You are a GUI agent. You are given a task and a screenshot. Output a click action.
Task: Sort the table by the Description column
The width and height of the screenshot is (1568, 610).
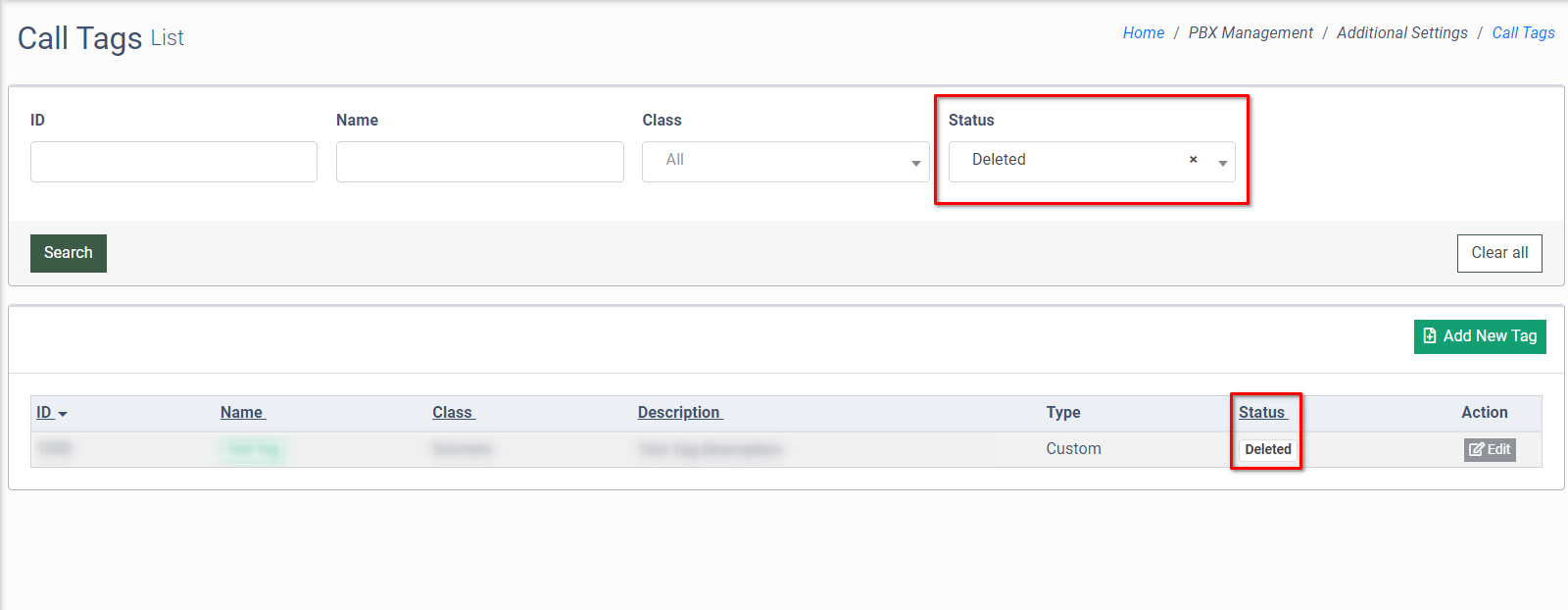click(679, 413)
